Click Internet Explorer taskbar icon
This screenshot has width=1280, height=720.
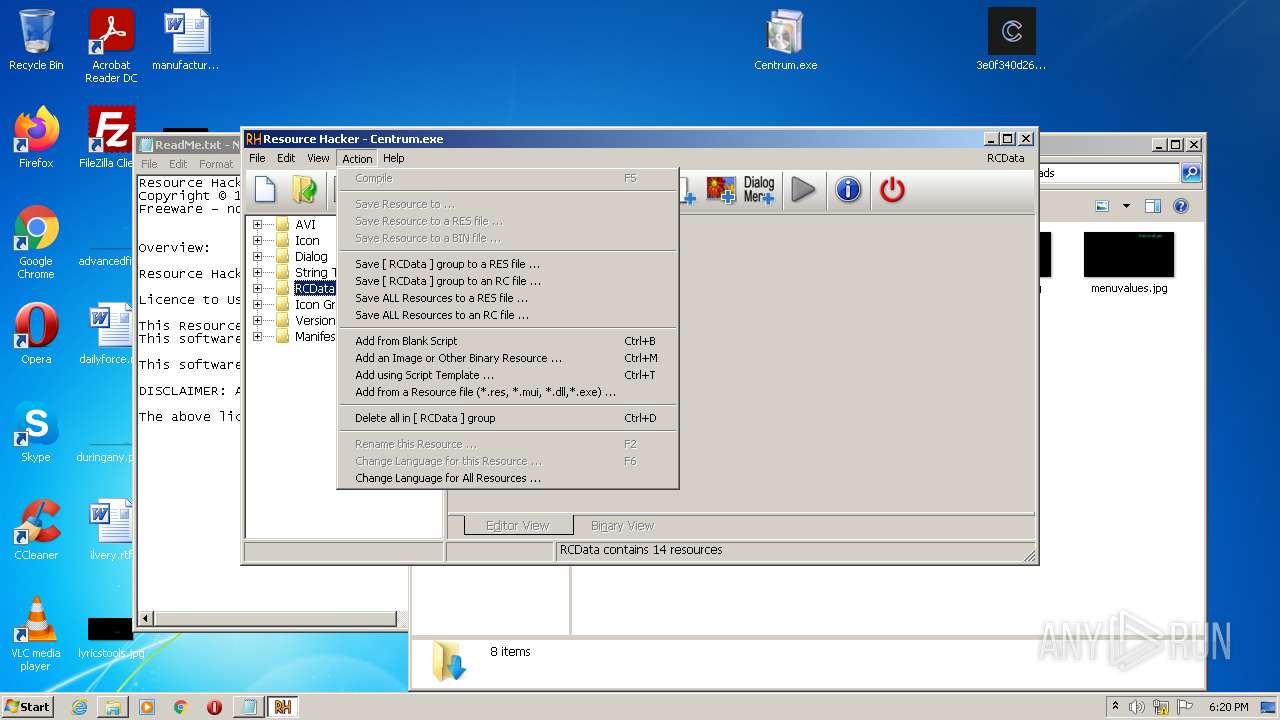click(79, 707)
